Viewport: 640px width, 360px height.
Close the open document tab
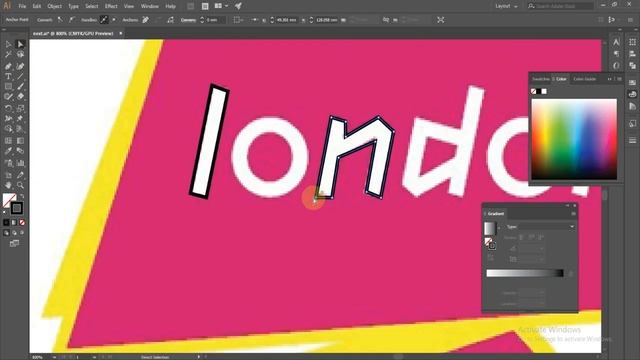point(121,33)
